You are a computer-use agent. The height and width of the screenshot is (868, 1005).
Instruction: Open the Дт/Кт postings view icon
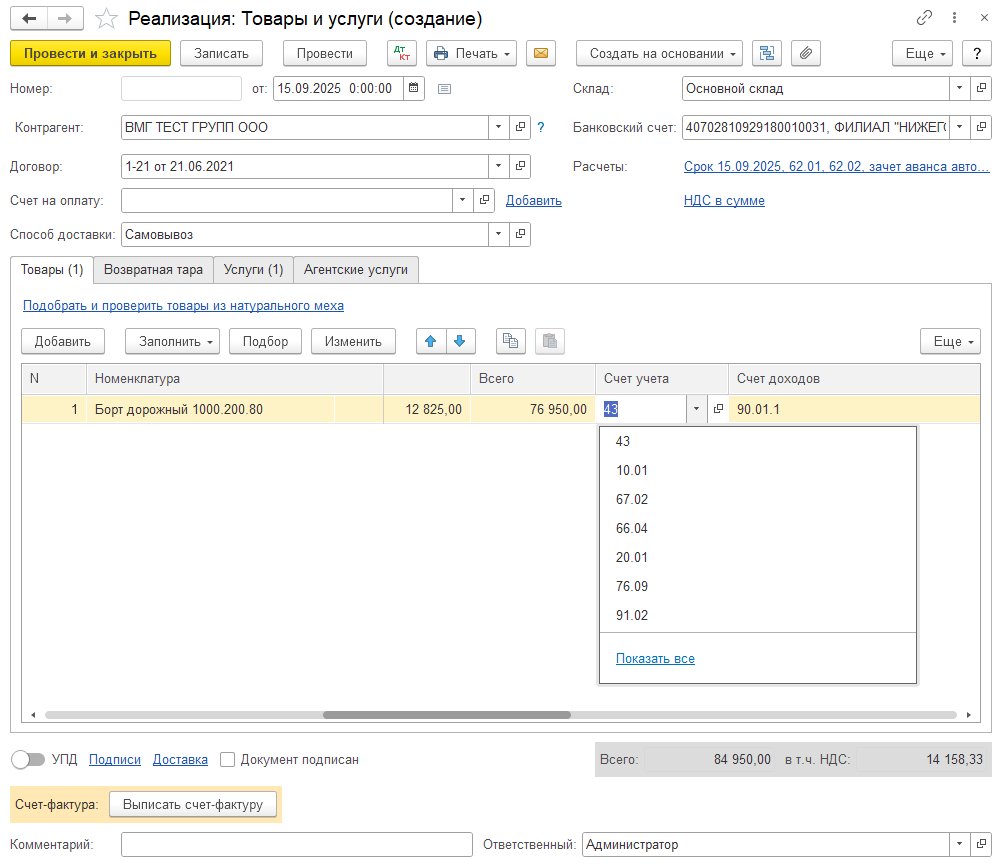(x=402, y=53)
